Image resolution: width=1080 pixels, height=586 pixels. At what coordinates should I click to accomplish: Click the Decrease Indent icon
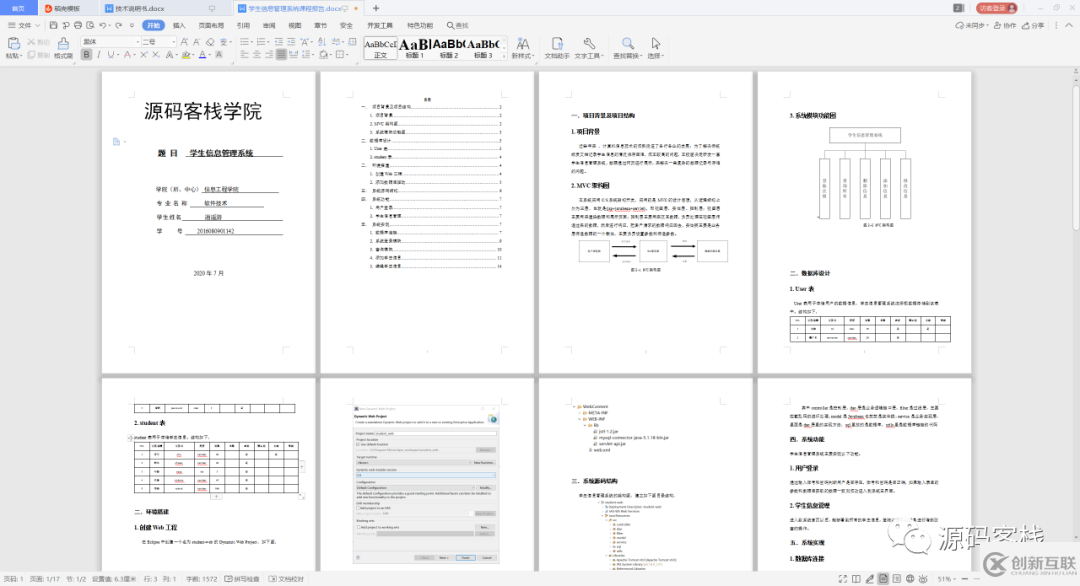tap(279, 41)
